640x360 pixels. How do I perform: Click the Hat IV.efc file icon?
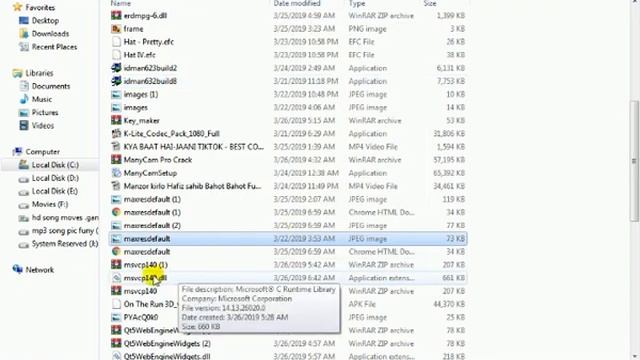click(116, 55)
